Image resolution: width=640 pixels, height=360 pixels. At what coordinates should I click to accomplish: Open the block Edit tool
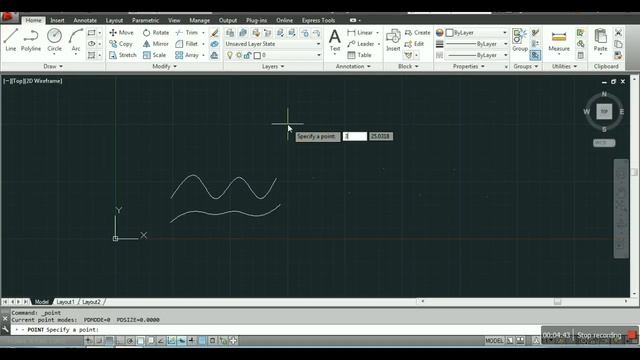tap(414, 44)
